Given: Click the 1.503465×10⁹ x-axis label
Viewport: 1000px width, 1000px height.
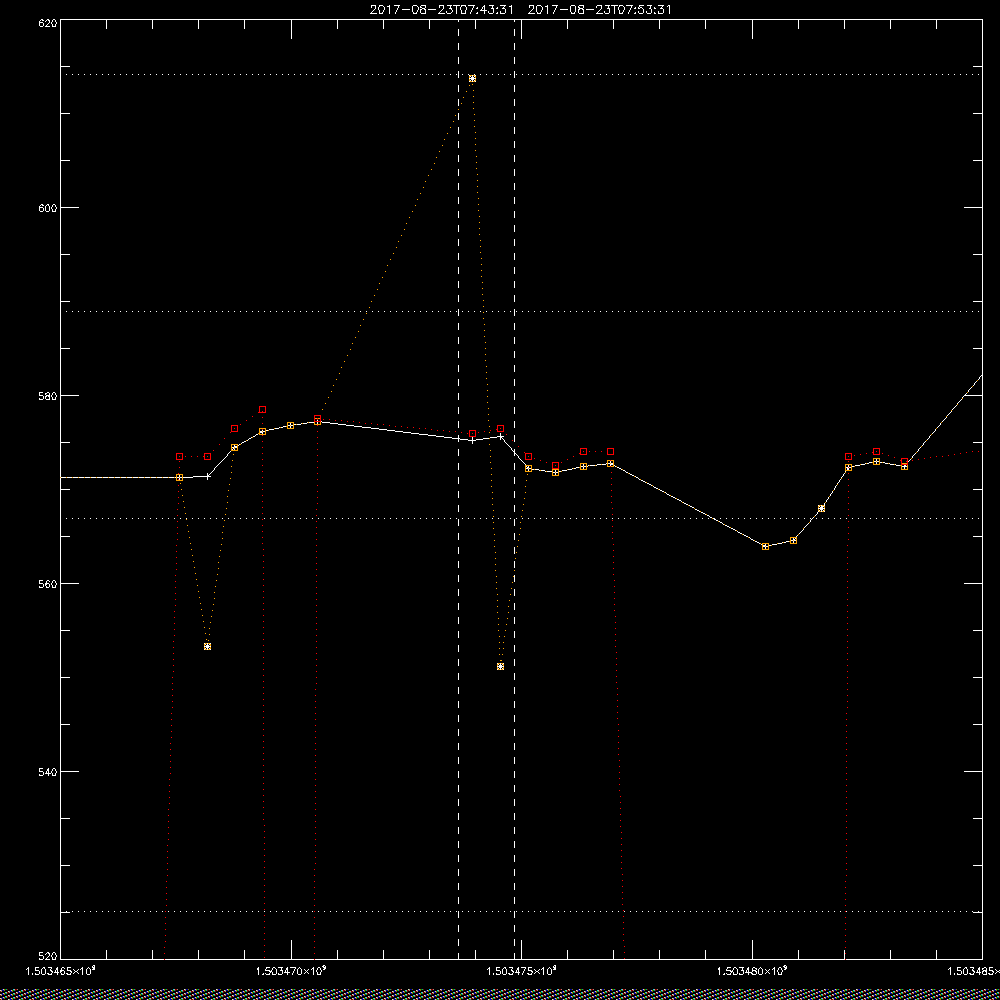Looking at the screenshot, I should tap(61, 971).
